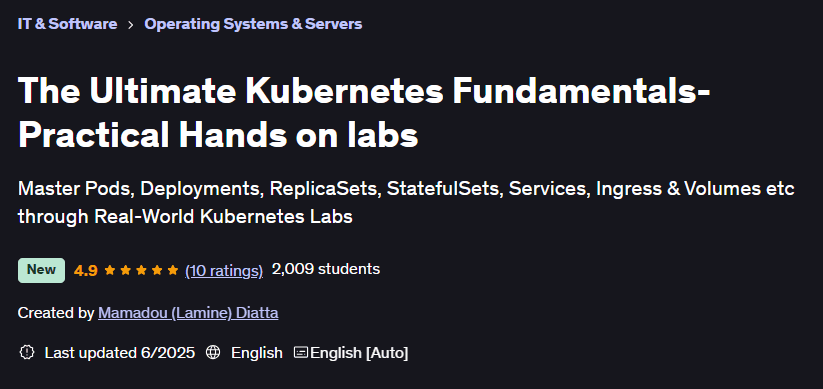Click the globe language icon
Viewport: 823px width, 389px height.
point(213,352)
